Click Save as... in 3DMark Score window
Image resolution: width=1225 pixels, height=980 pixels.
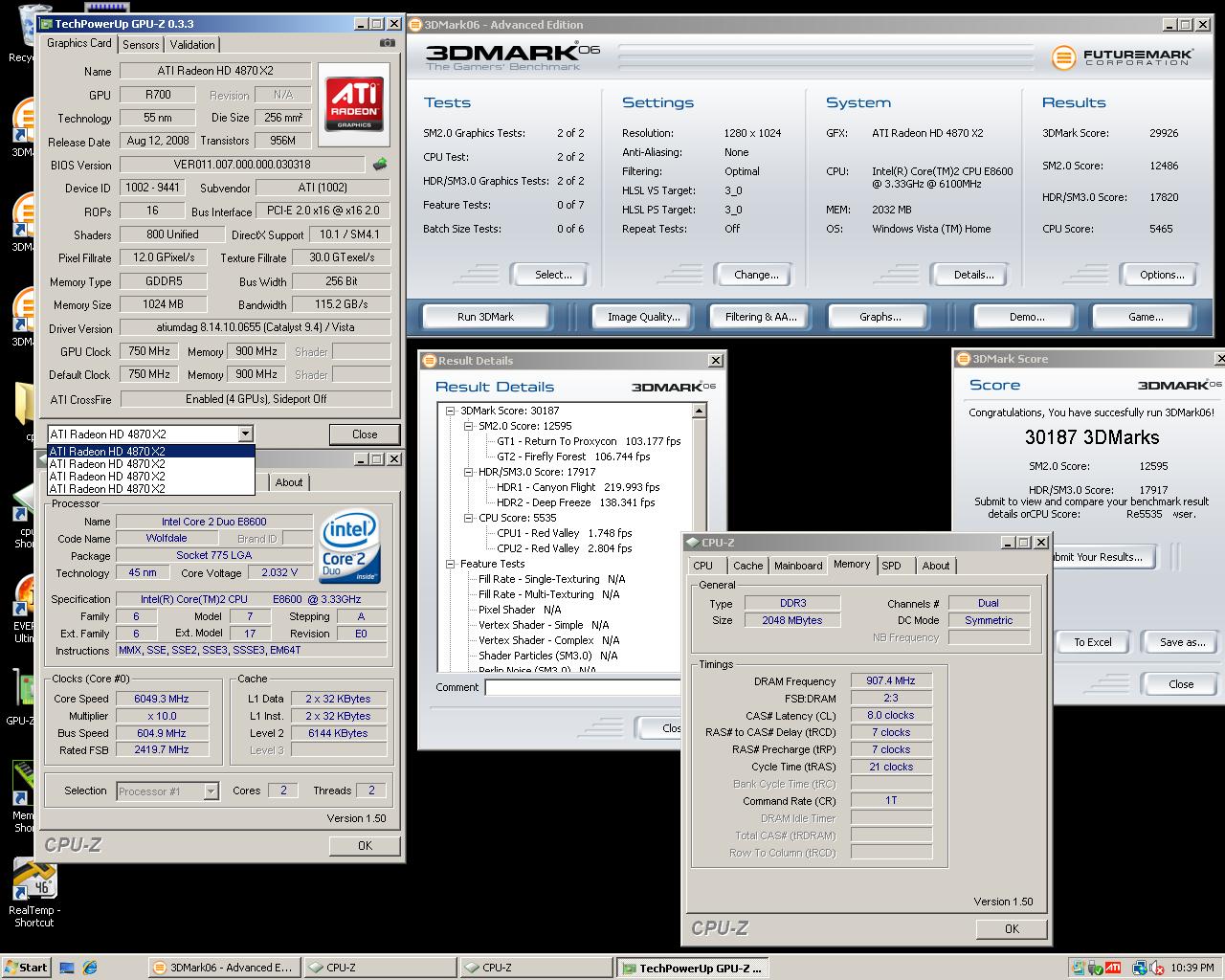click(x=1183, y=642)
